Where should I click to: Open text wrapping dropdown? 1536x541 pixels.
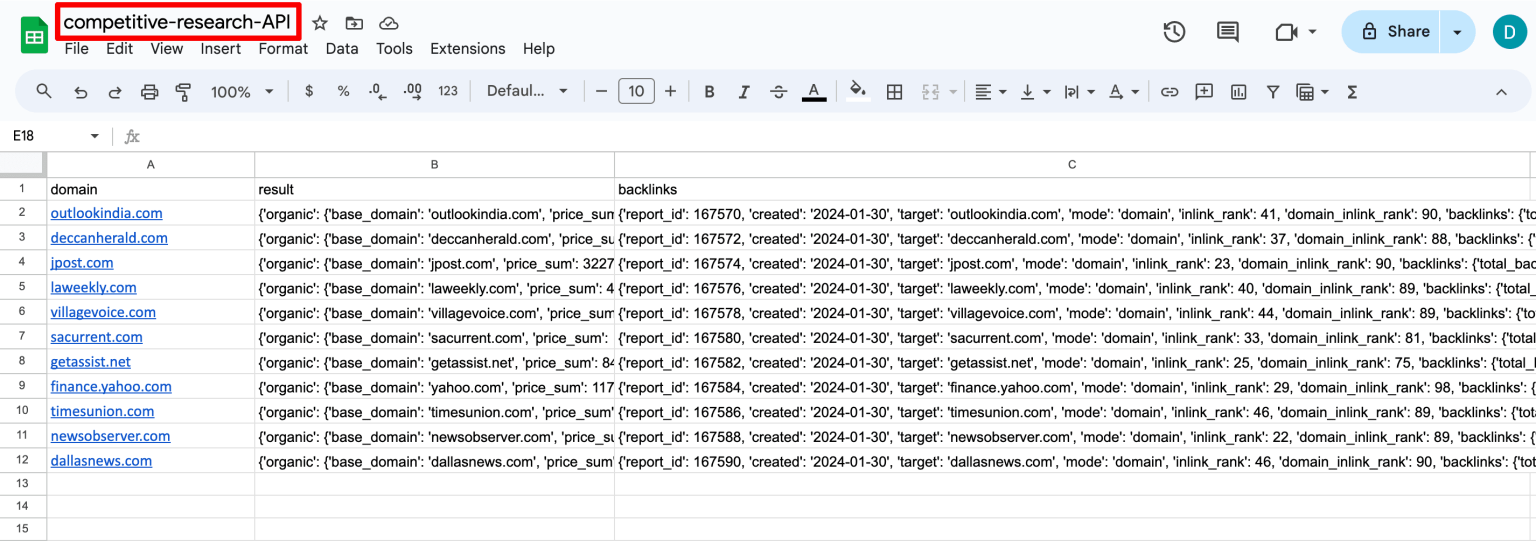tap(1079, 92)
